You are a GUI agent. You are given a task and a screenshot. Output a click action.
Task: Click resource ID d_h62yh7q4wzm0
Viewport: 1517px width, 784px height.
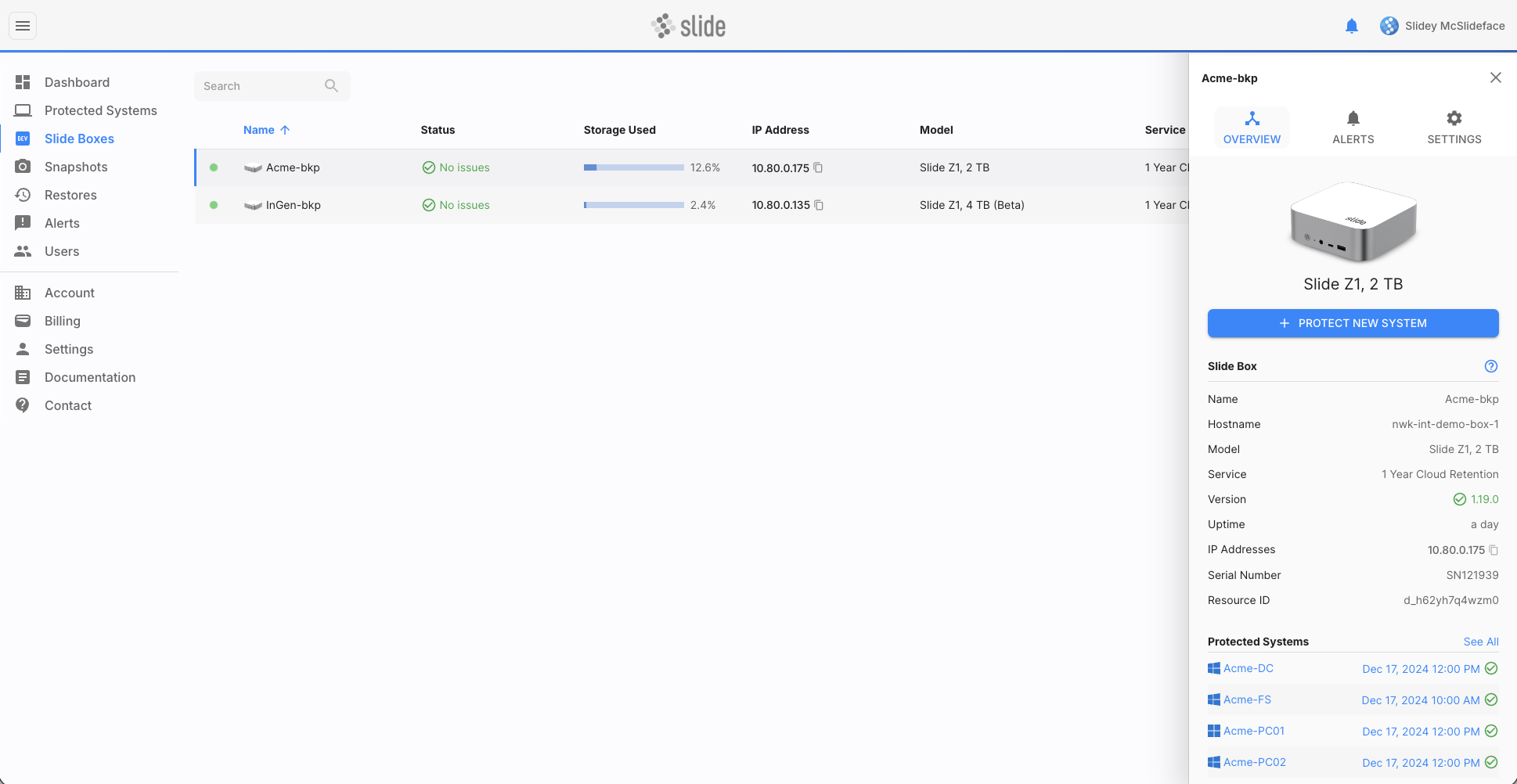(1450, 600)
